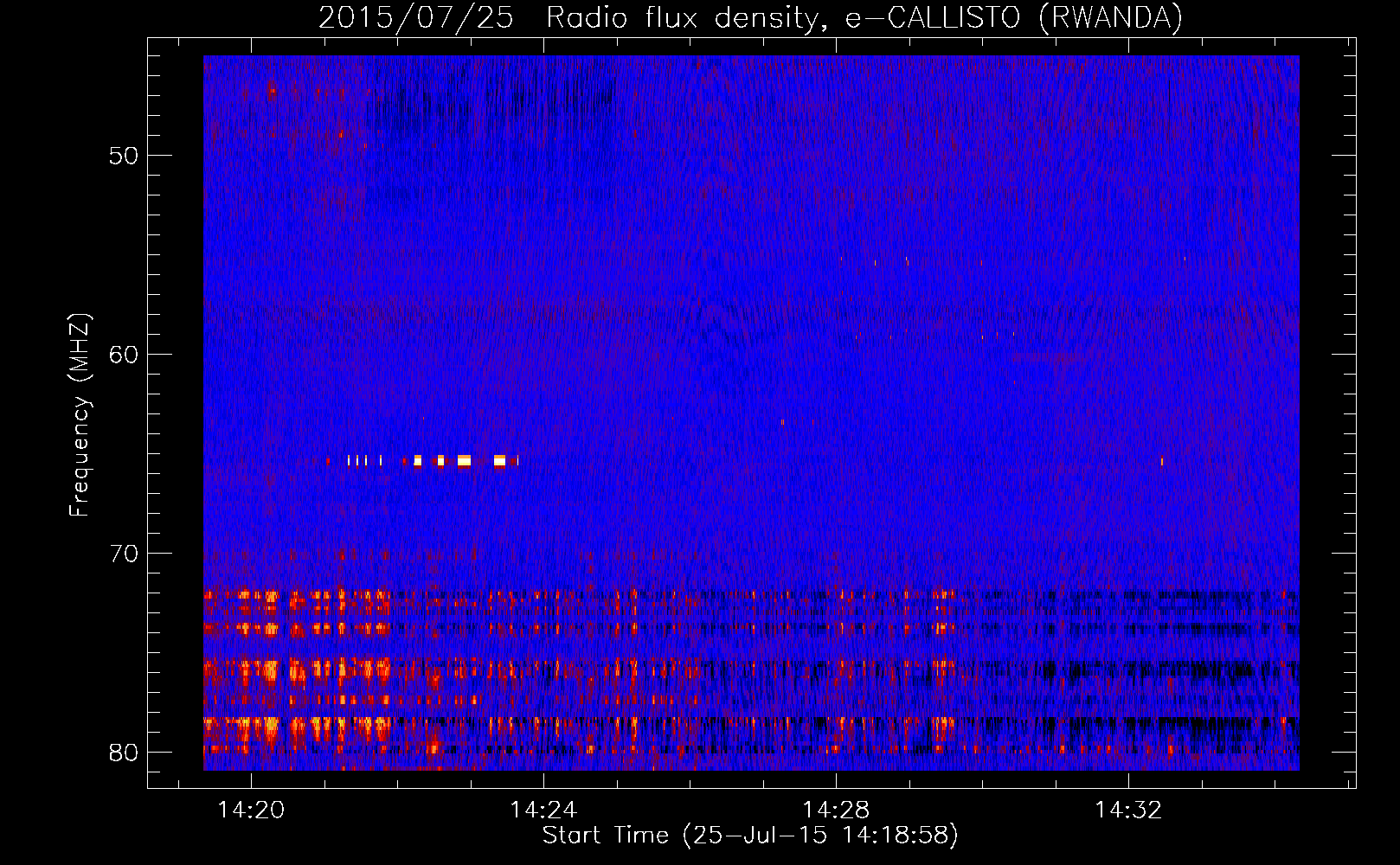Click the 60 frequency tick label
1400x865 pixels.
(x=124, y=355)
